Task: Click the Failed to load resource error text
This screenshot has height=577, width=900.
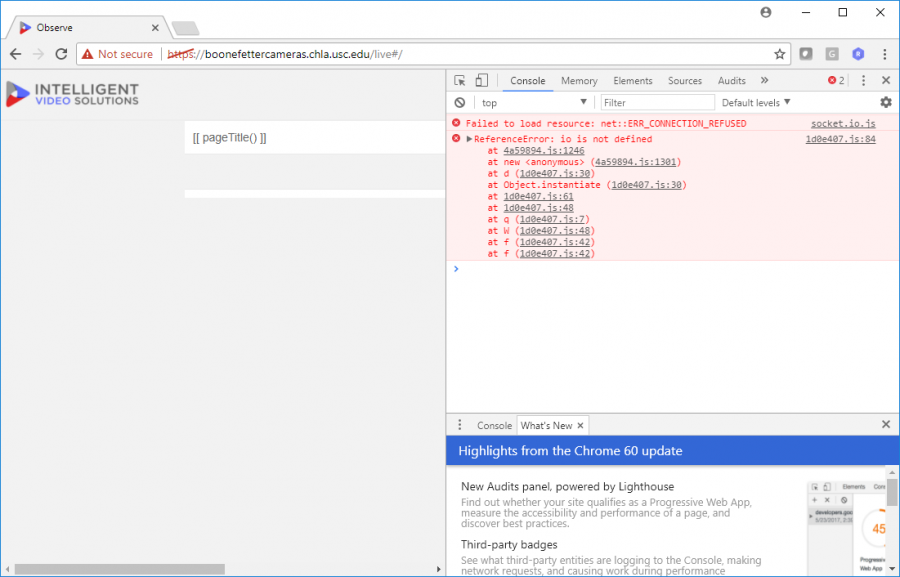Action: pyautogui.click(x=606, y=123)
